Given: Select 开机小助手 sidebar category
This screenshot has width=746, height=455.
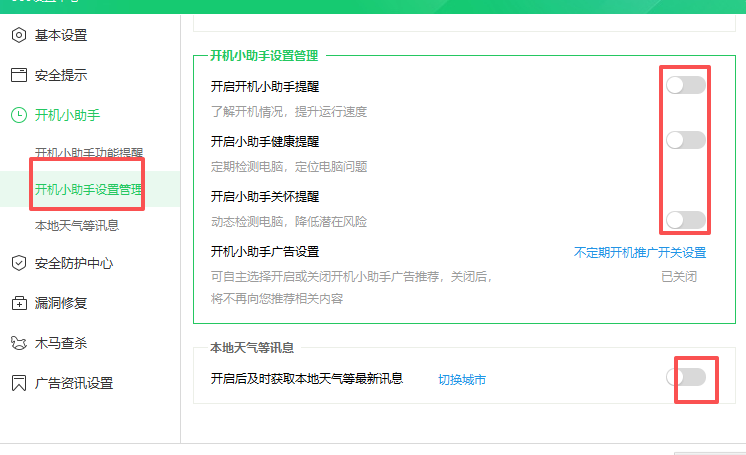Looking at the screenshot, I should [x=68, y=115].
